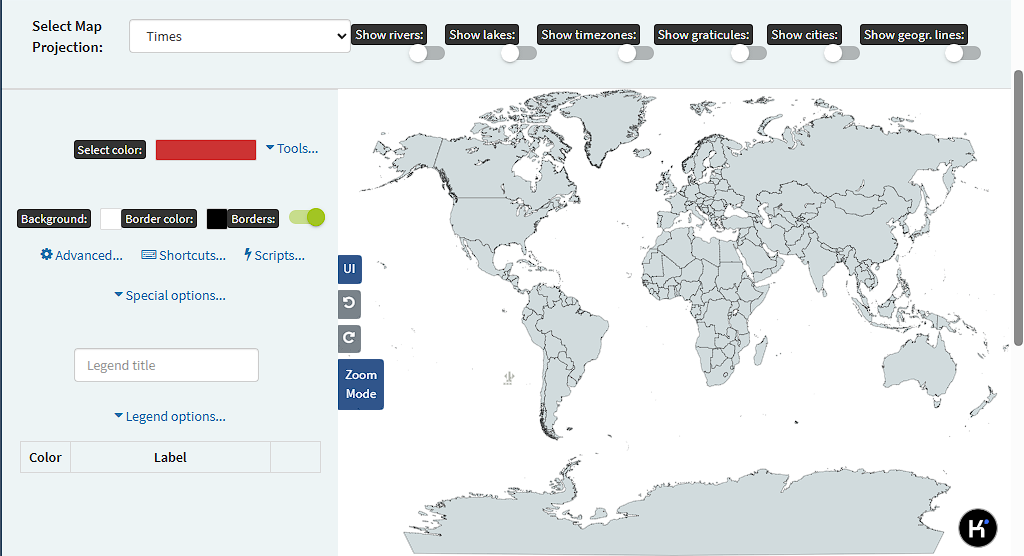Click the lightning icon beside Scripts
Viewport: 1024px width, 556px height.
(248, 254)
